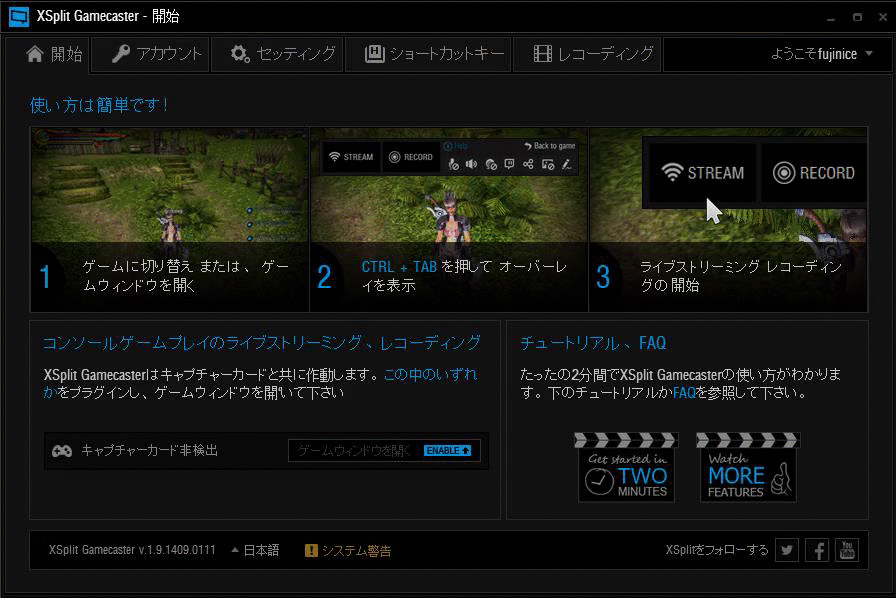The width and height of the screenshot is (896, 598).
Task: Switch to the アカウント tab
Action: tap(150, 54)
